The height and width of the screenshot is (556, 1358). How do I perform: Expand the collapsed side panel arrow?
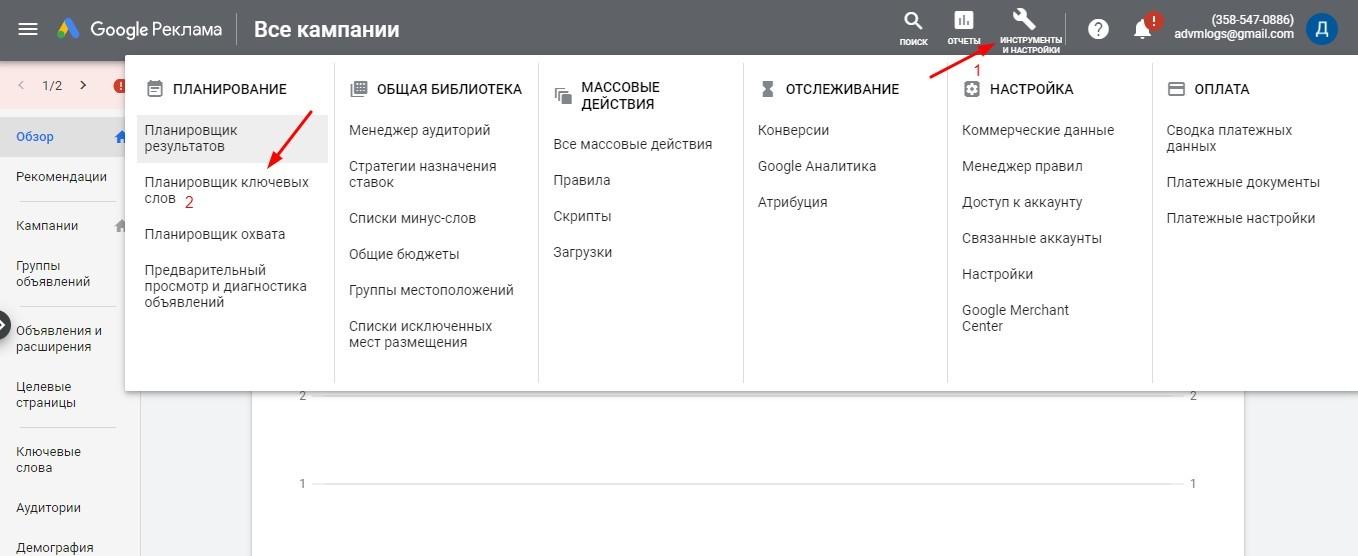pyautogui.click(x=3, y=325)
